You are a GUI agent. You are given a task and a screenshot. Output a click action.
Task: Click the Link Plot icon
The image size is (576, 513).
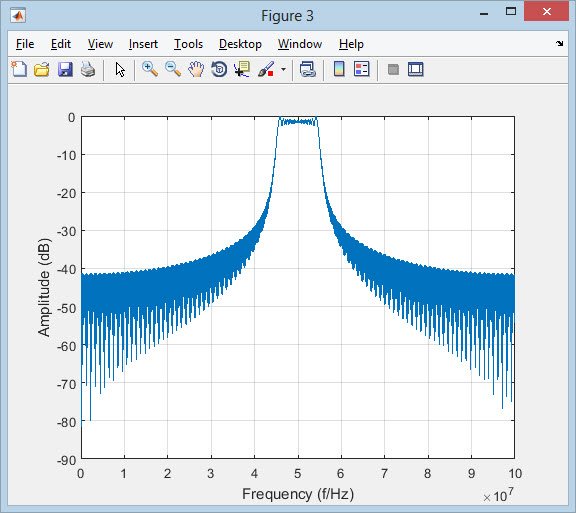[x=307, y=69]
